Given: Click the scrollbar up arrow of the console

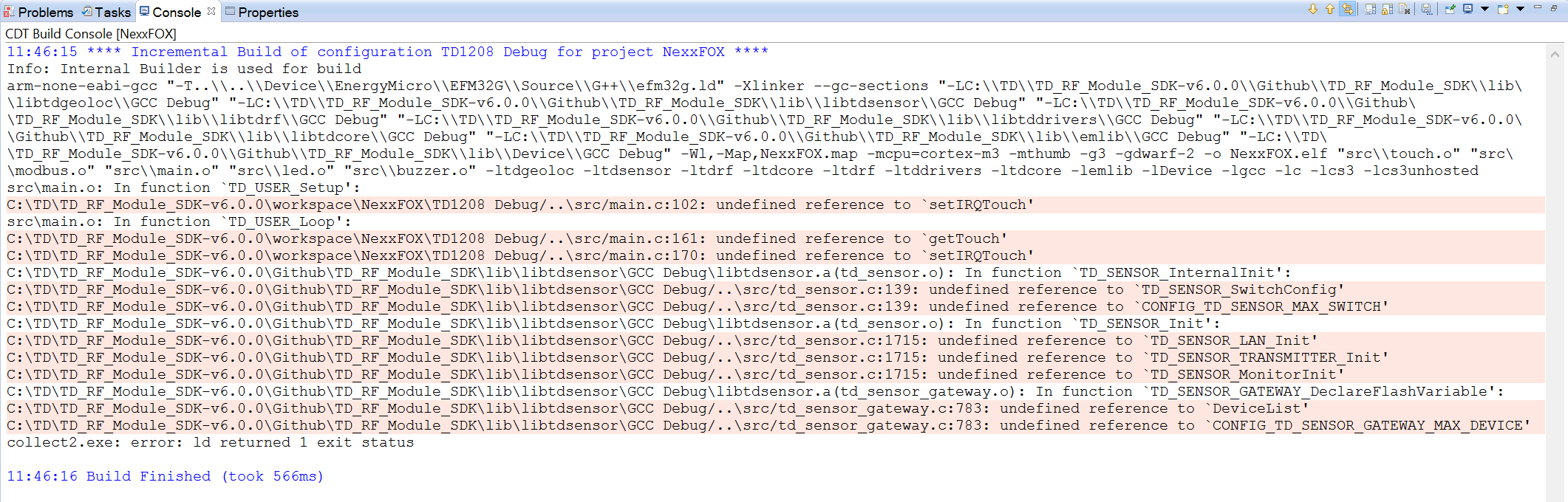Looking at the screenshot, I should (1555, 54).
